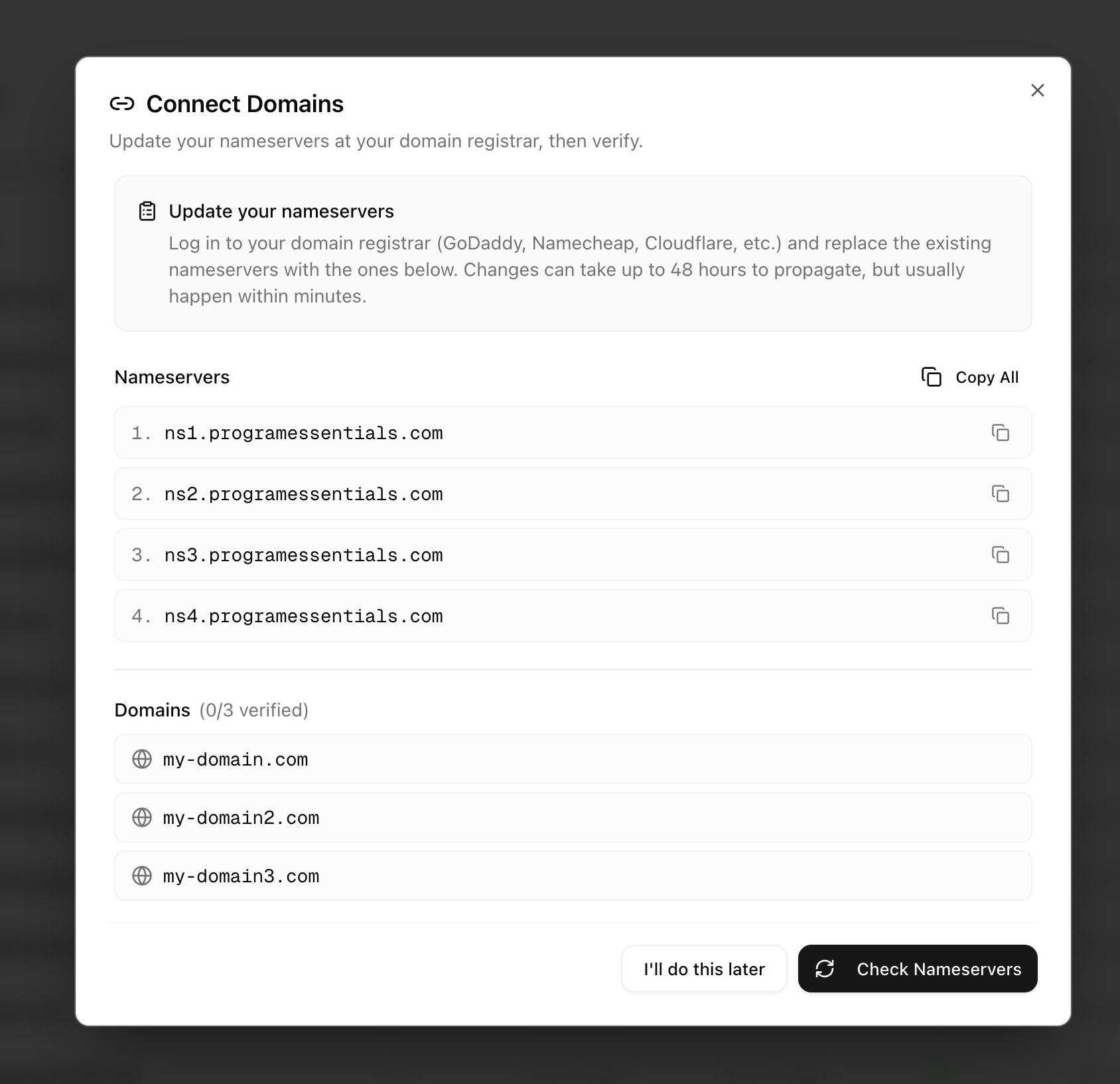This screenshot has width=1120, height=1084.
Task: Click the copy icon for ns4.programessentials.com
Action: pos(1001,616)
